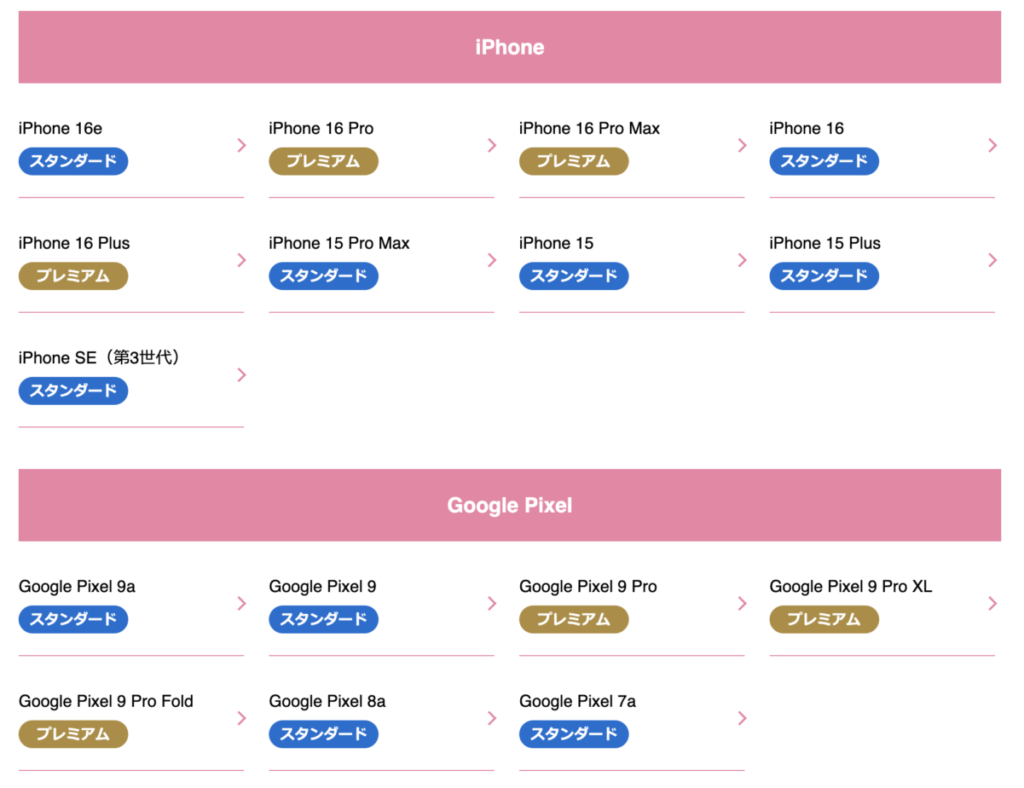
Task: Open the iPhone 16 Plus link
Action: tap(74, 243)
